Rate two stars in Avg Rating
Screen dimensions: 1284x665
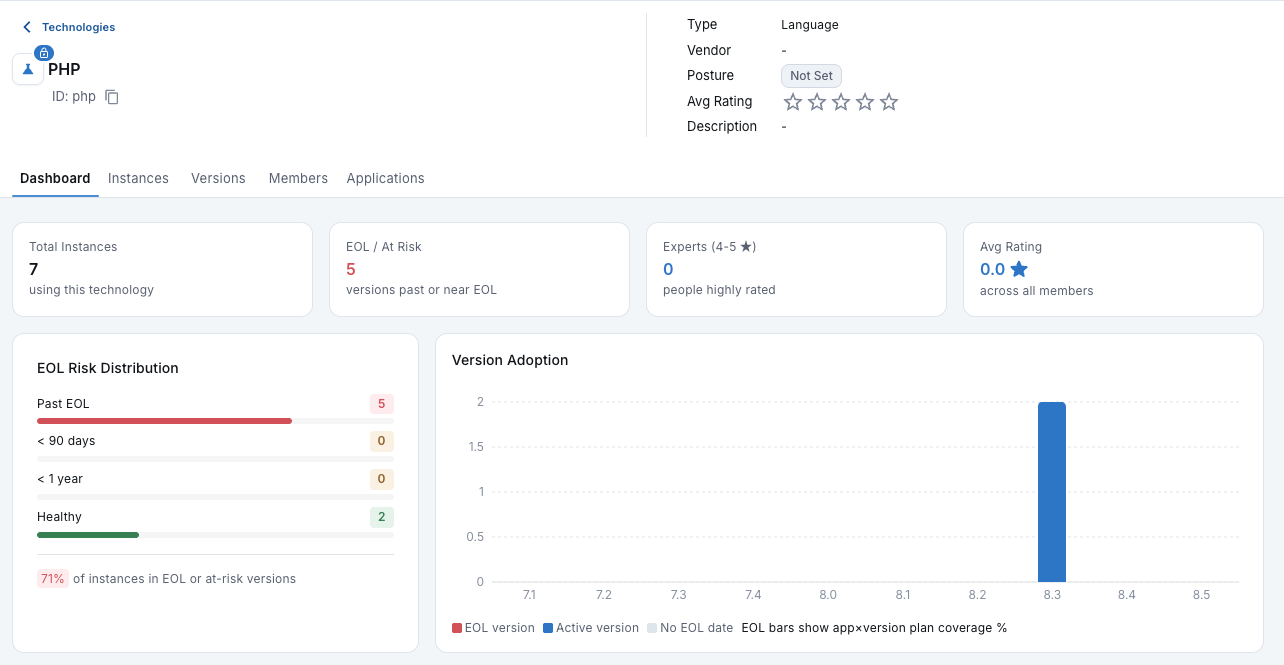[x=817, y=101]
